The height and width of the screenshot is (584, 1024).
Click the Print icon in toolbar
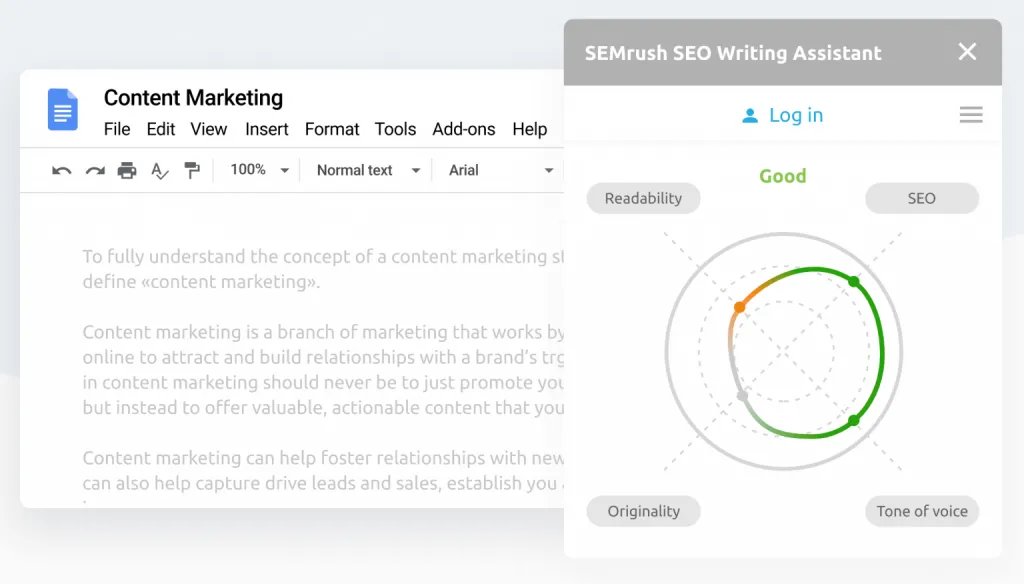[x=127, y=170]
